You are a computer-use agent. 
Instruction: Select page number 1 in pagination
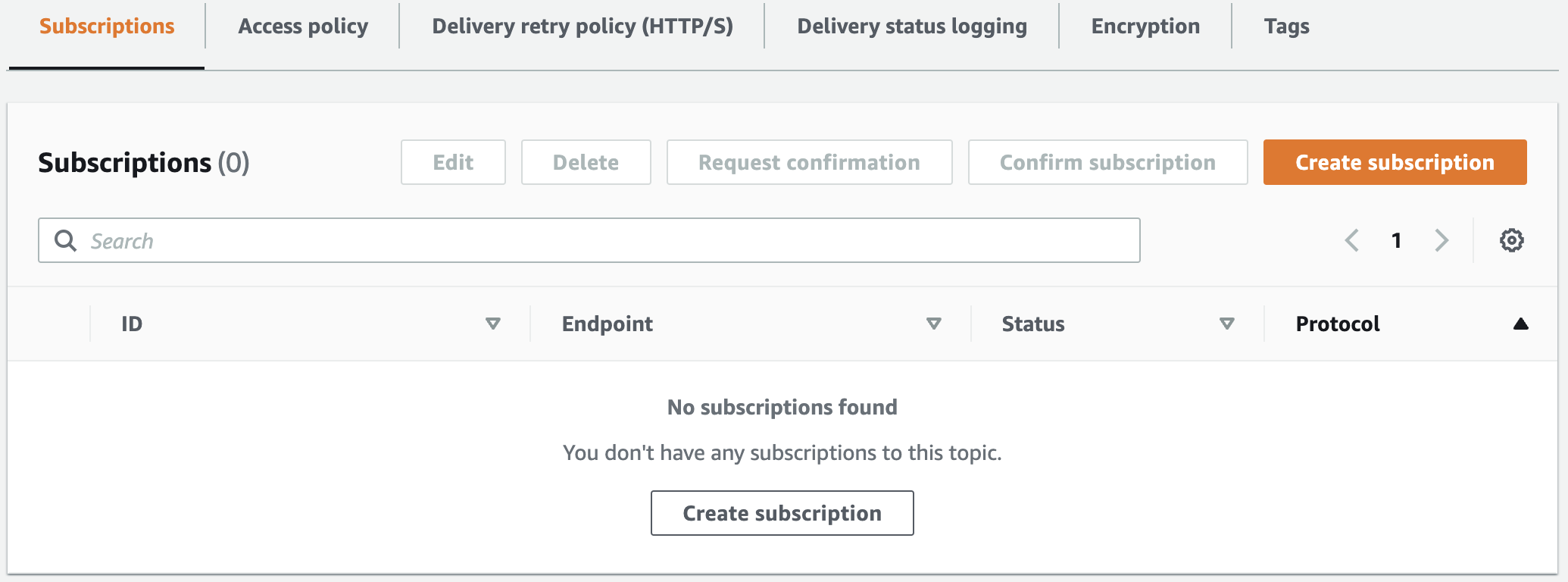(1396, 240)
